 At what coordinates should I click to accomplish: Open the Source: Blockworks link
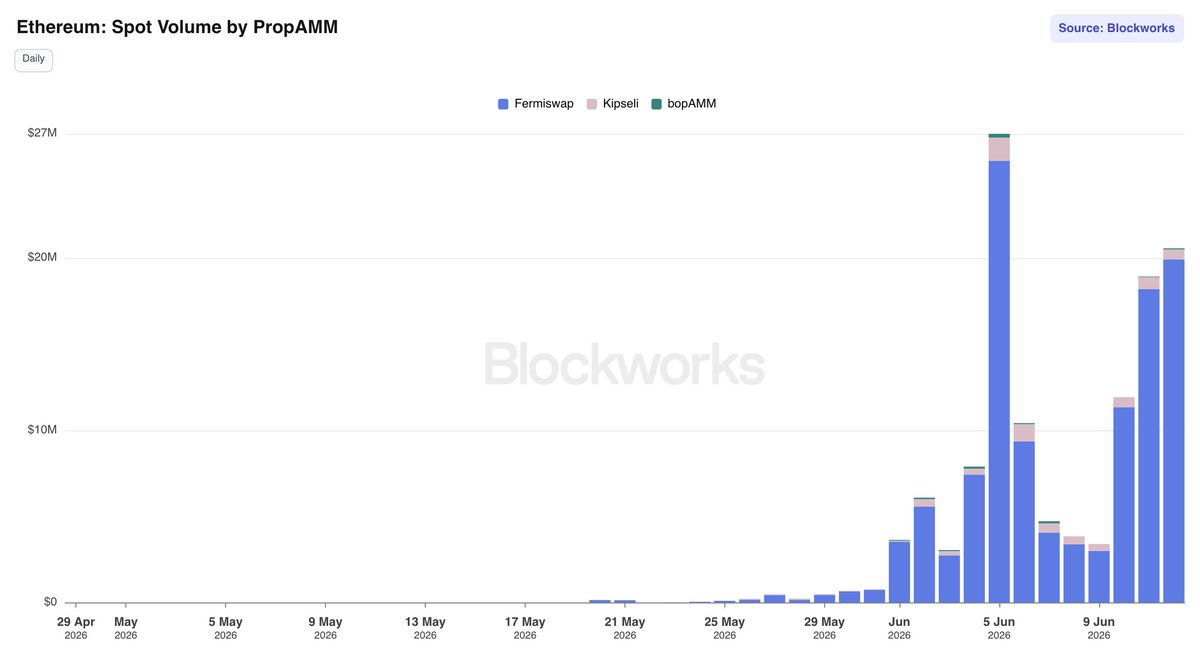[x=1116, y=28]
